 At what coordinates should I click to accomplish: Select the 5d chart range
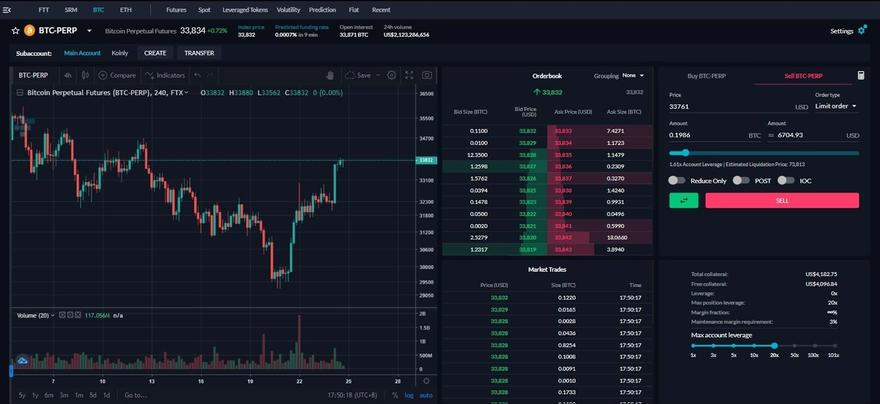pos(93,395)
